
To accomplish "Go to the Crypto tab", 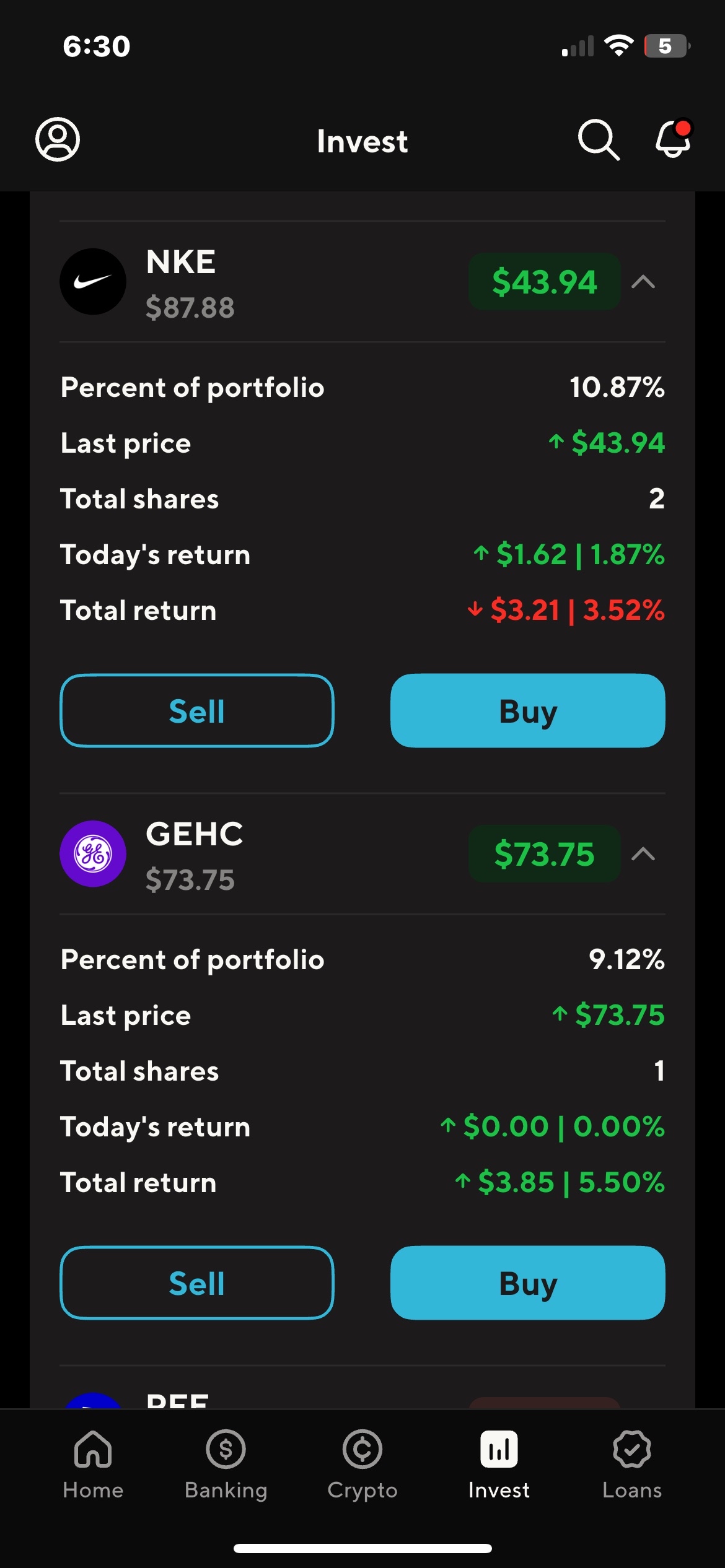I will coord(362,1464).
